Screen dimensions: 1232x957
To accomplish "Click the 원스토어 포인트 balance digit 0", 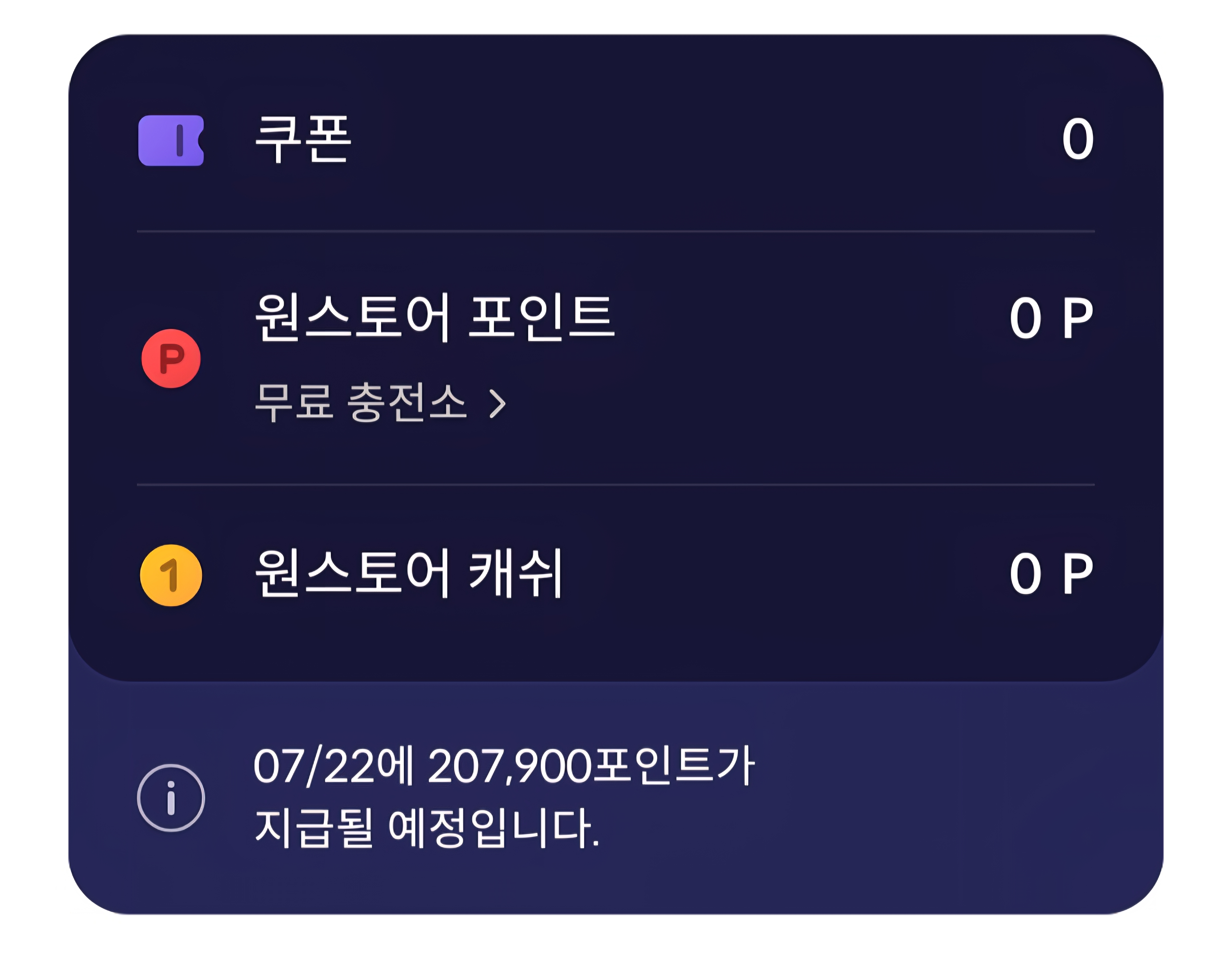I will point(1025,319).
